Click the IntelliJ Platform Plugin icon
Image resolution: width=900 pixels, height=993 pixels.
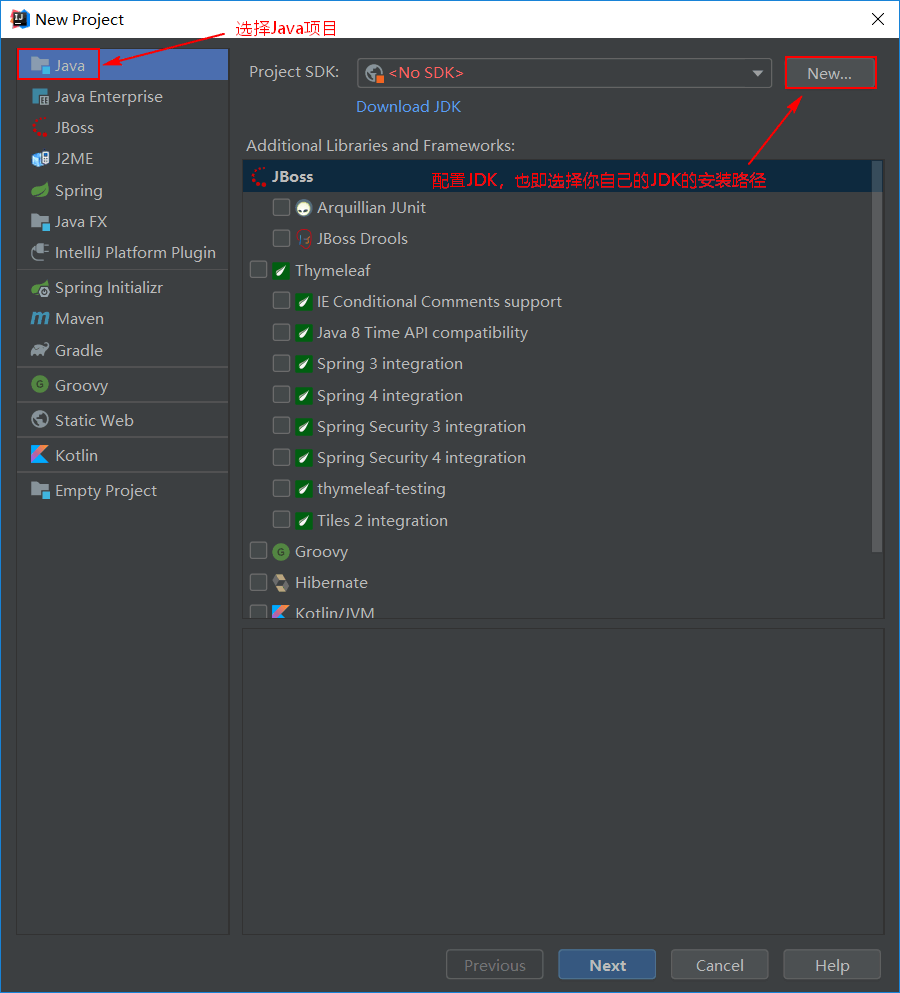[40, 252]
